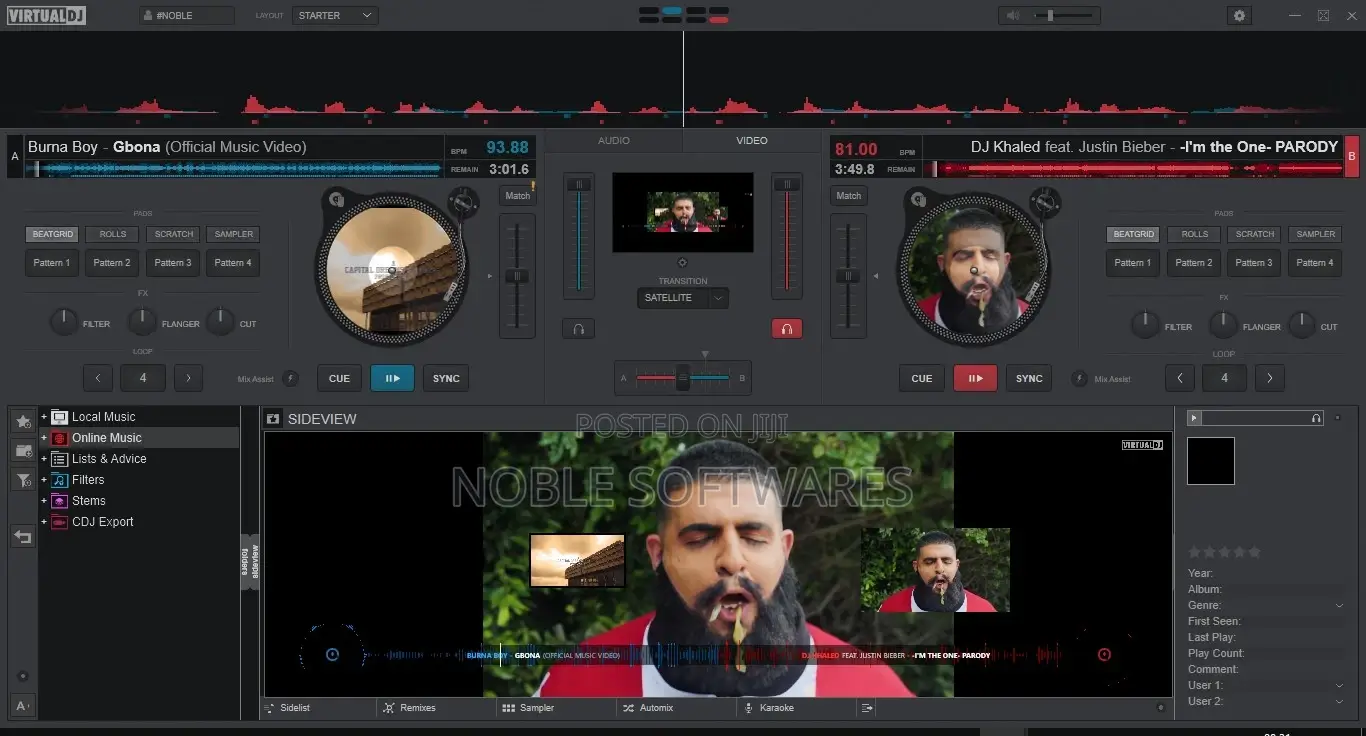This screenshot has width=1366, height=736.
Task: Open the settings gear in title bar
Action: pyautogui.click(x=1240, y=16)
